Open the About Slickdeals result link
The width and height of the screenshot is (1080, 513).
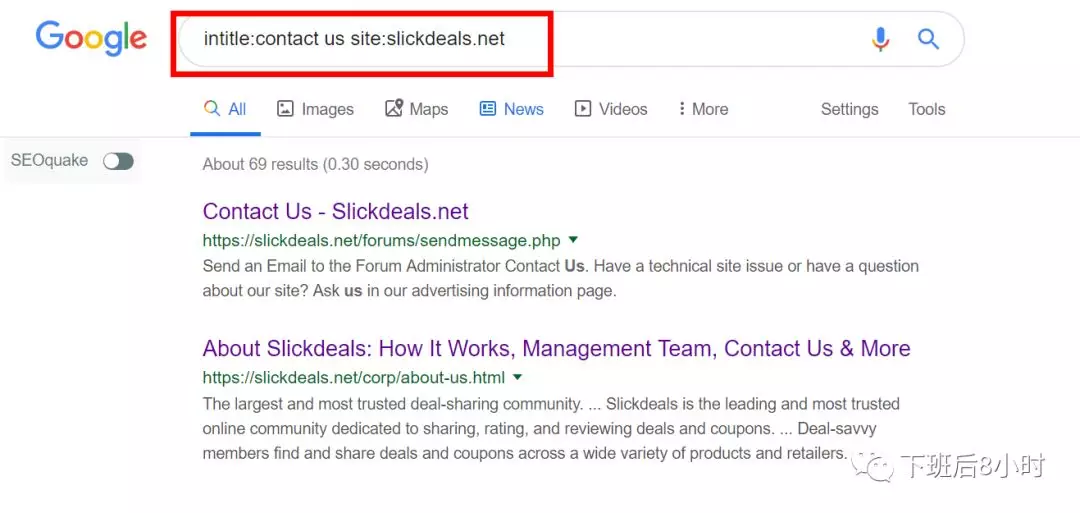click(556, 348)
